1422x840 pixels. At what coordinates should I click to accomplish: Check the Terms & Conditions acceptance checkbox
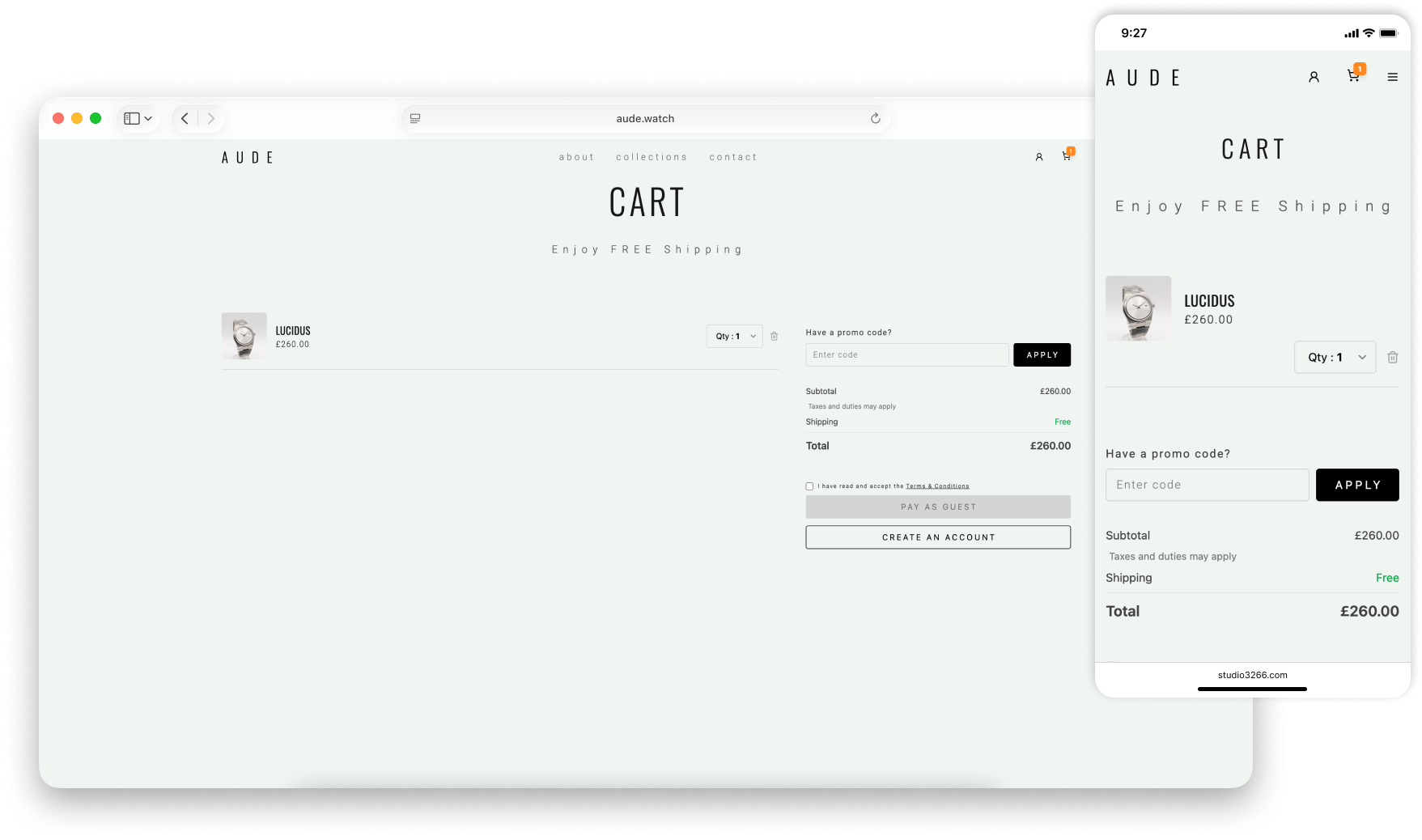(x=809, y=486)
